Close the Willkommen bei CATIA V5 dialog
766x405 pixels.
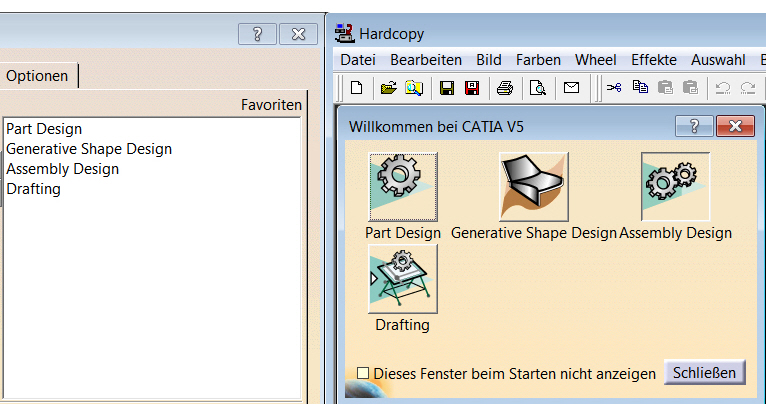(735, 127)
